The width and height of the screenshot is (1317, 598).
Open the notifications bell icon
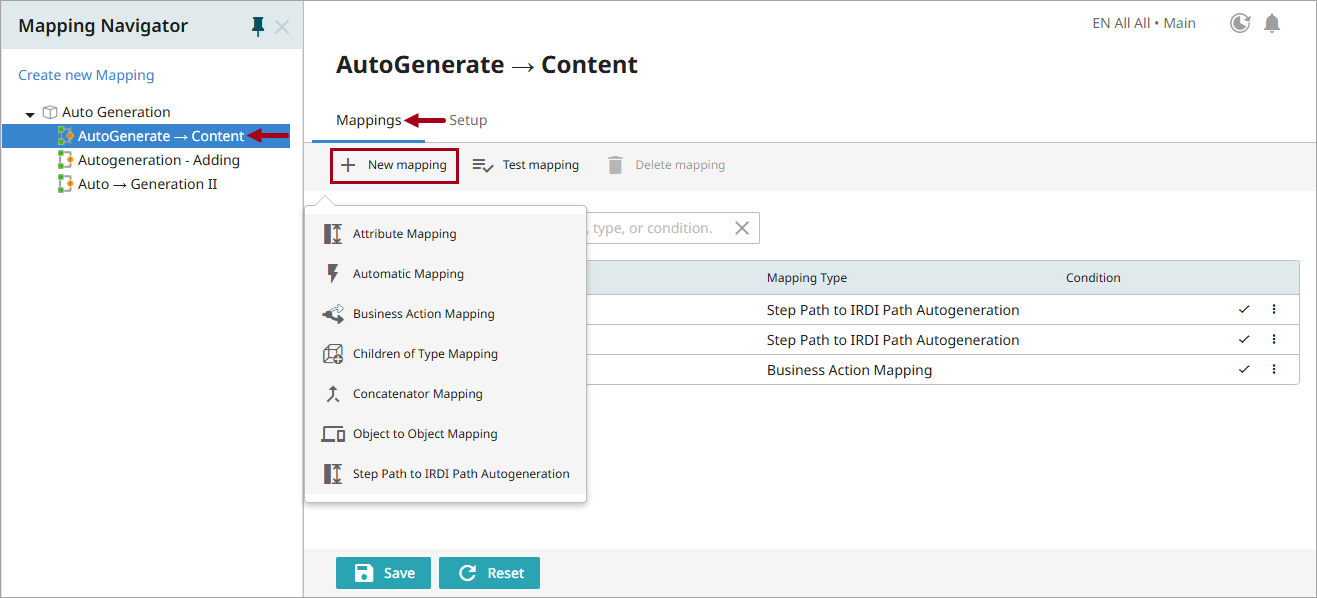coord(1272,23)
